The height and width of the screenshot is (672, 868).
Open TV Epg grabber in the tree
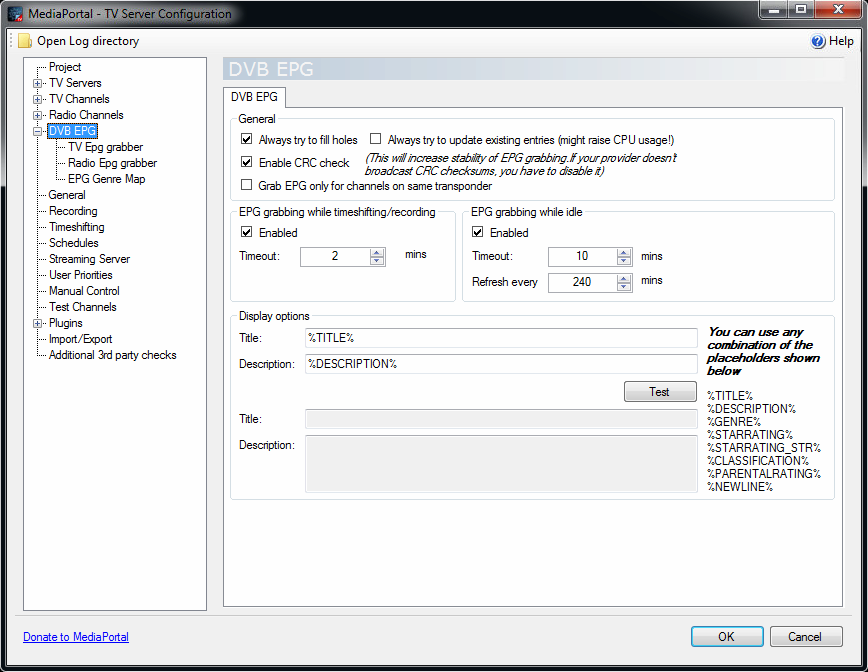click(106, 147)
